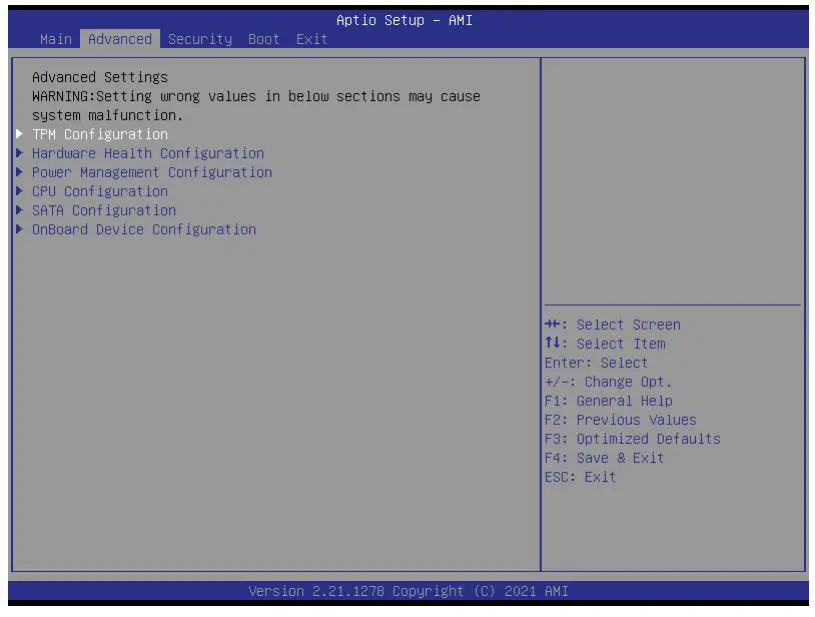Open the Exit tab
The width and height of the screenshot is (815, 617).
(311, 39)
